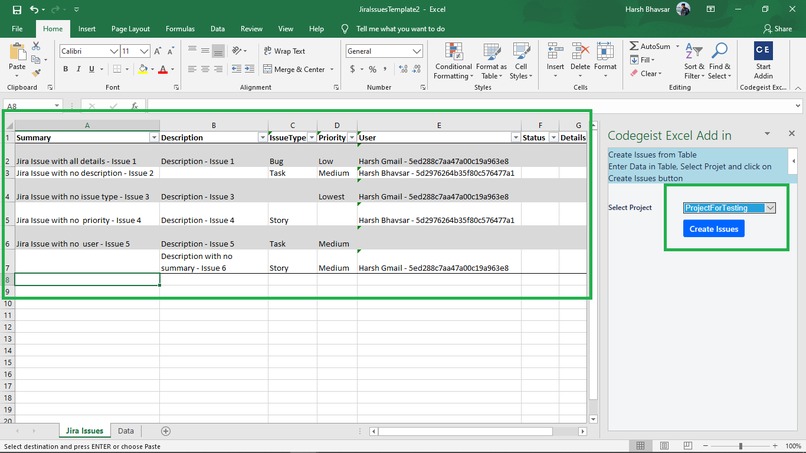Apply the yellow fill color bucket
806x453 pixels.
coord(143,69)
